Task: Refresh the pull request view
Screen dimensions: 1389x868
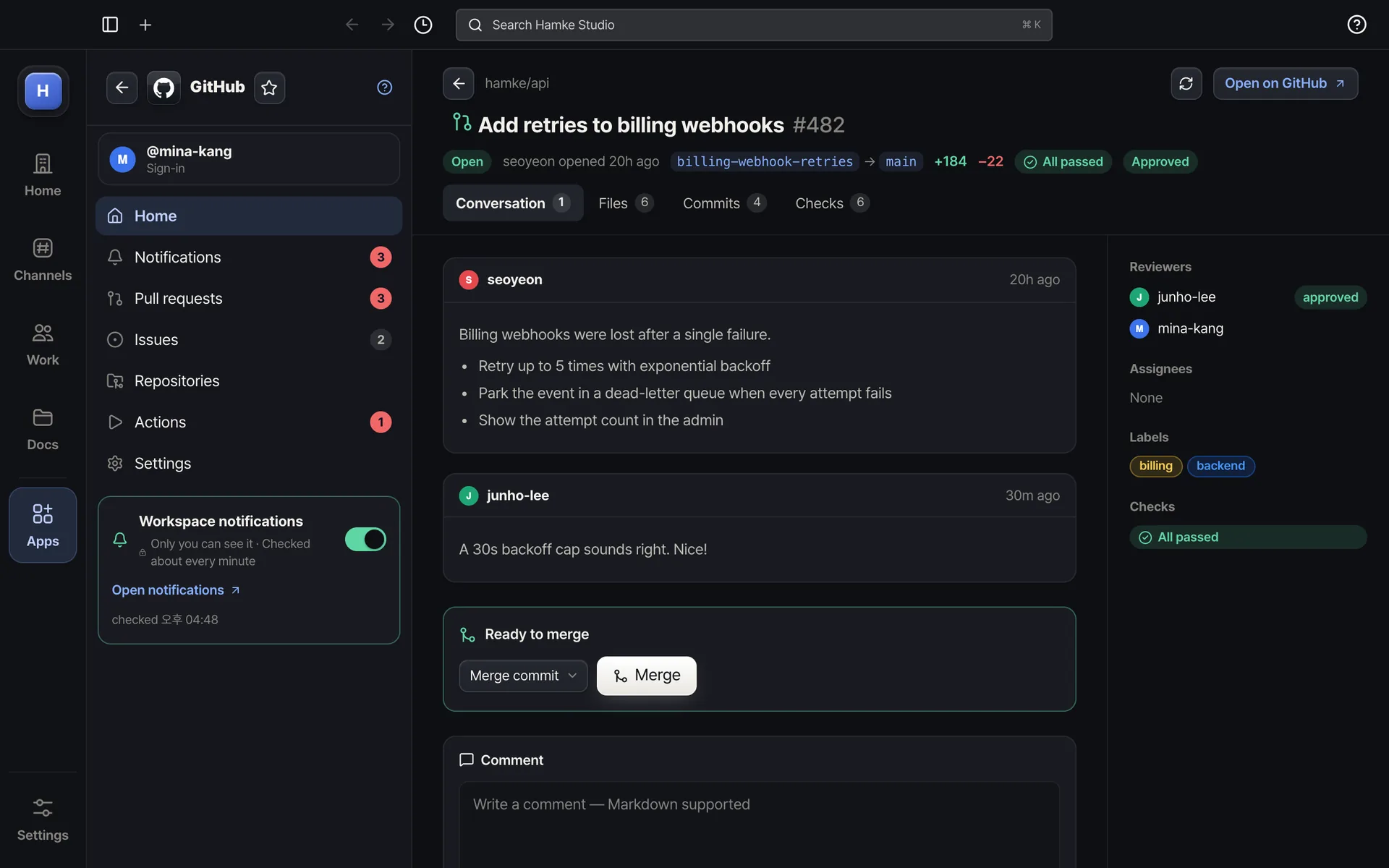Action: pos(1186,83)
